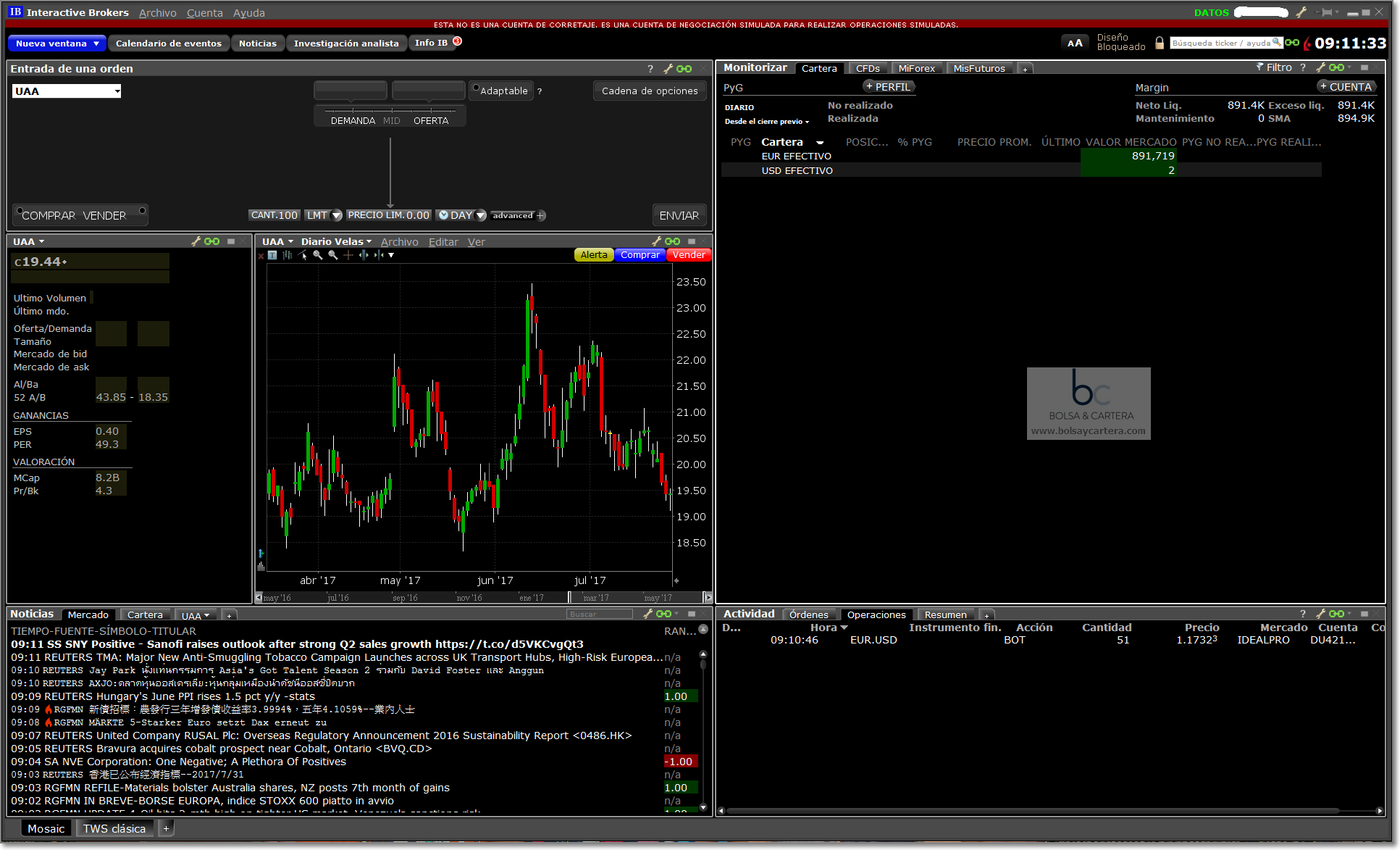Switch to the MisFuturos tab
The height and width of the screenshot is (850, 1400).
979,68
